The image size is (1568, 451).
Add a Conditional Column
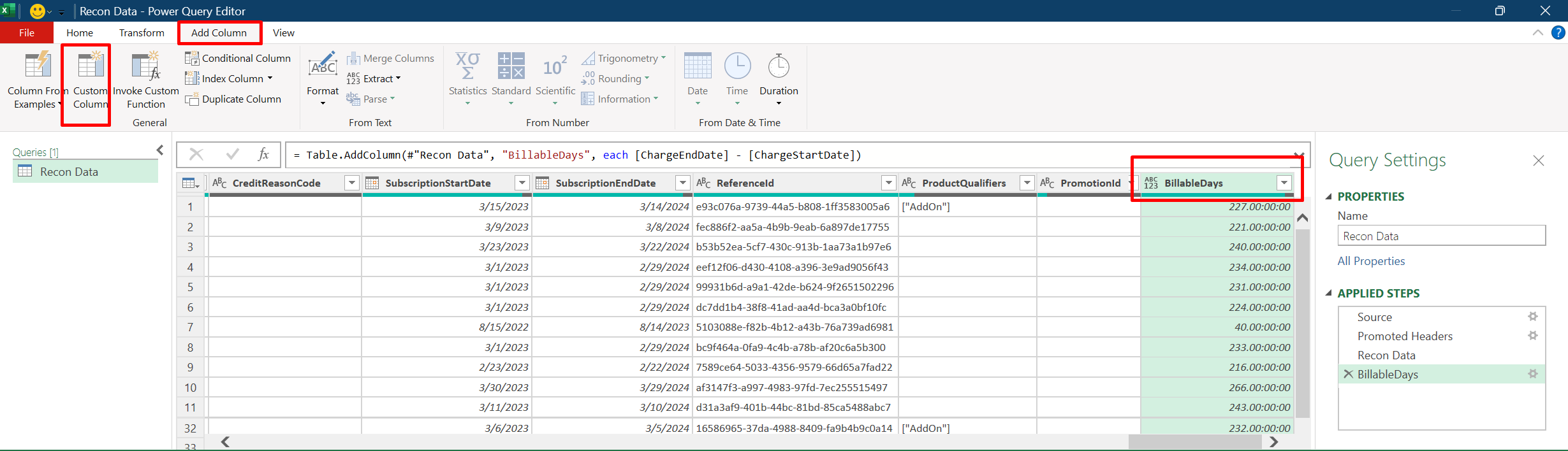click(238, 58)
